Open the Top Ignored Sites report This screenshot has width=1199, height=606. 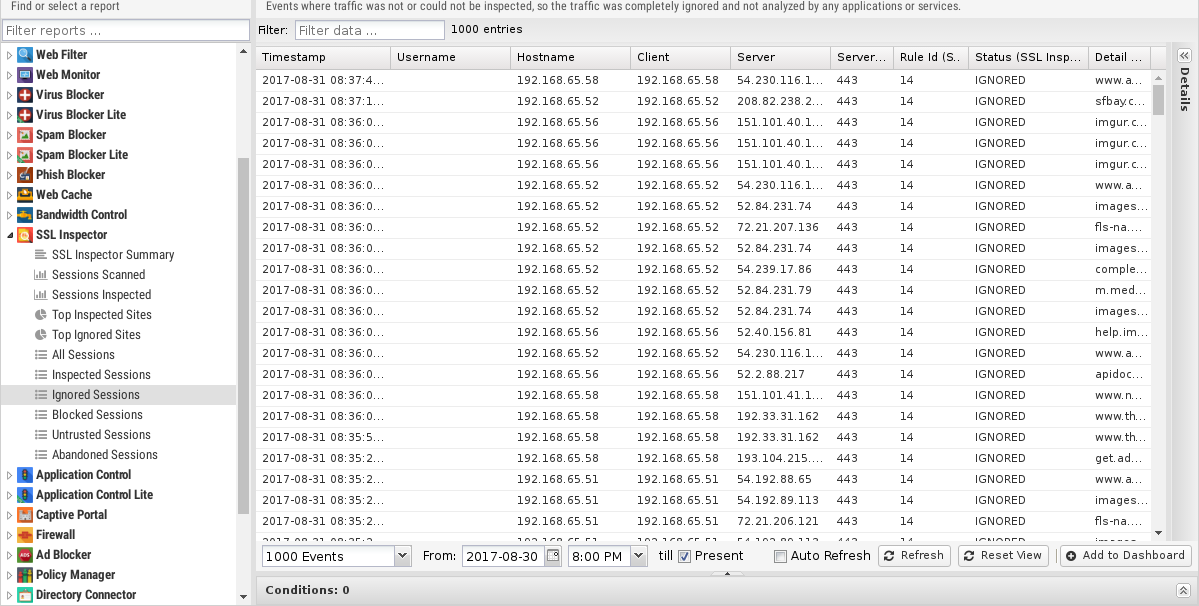coord(96,335)
